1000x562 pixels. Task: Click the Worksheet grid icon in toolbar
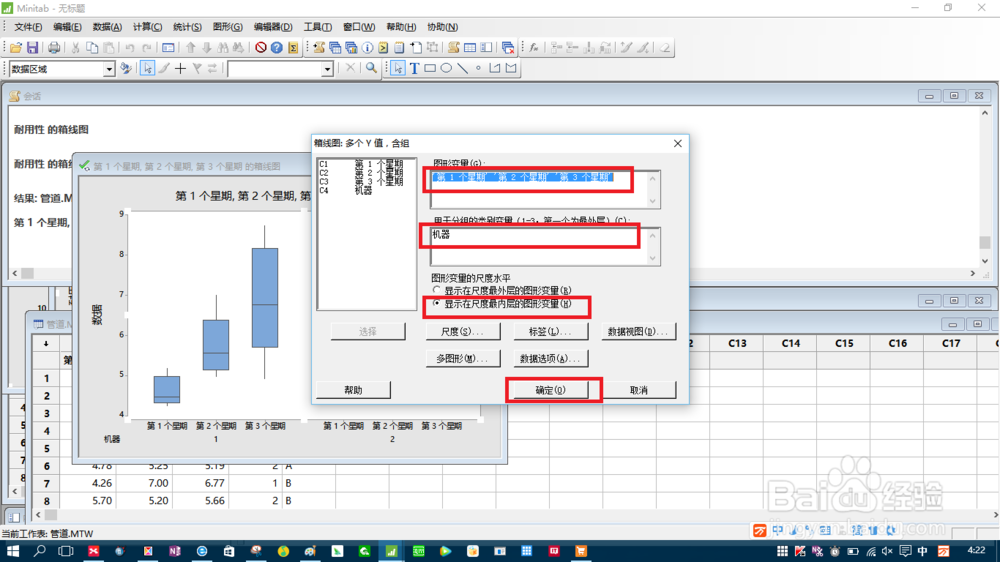[x=470, y=48]
